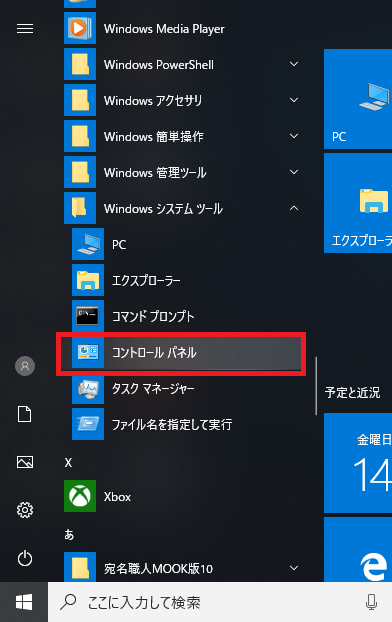The width and height of the screenshot is (392, 622).
Task: Click the Windows システム ツール folder icon
Action: click(x=80, y=208)
